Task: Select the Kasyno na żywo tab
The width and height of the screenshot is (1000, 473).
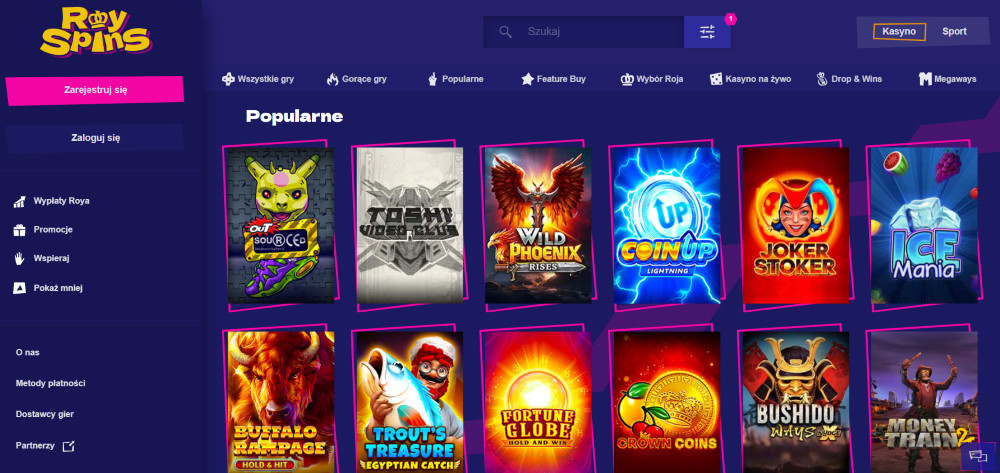Action: point(752,79)
